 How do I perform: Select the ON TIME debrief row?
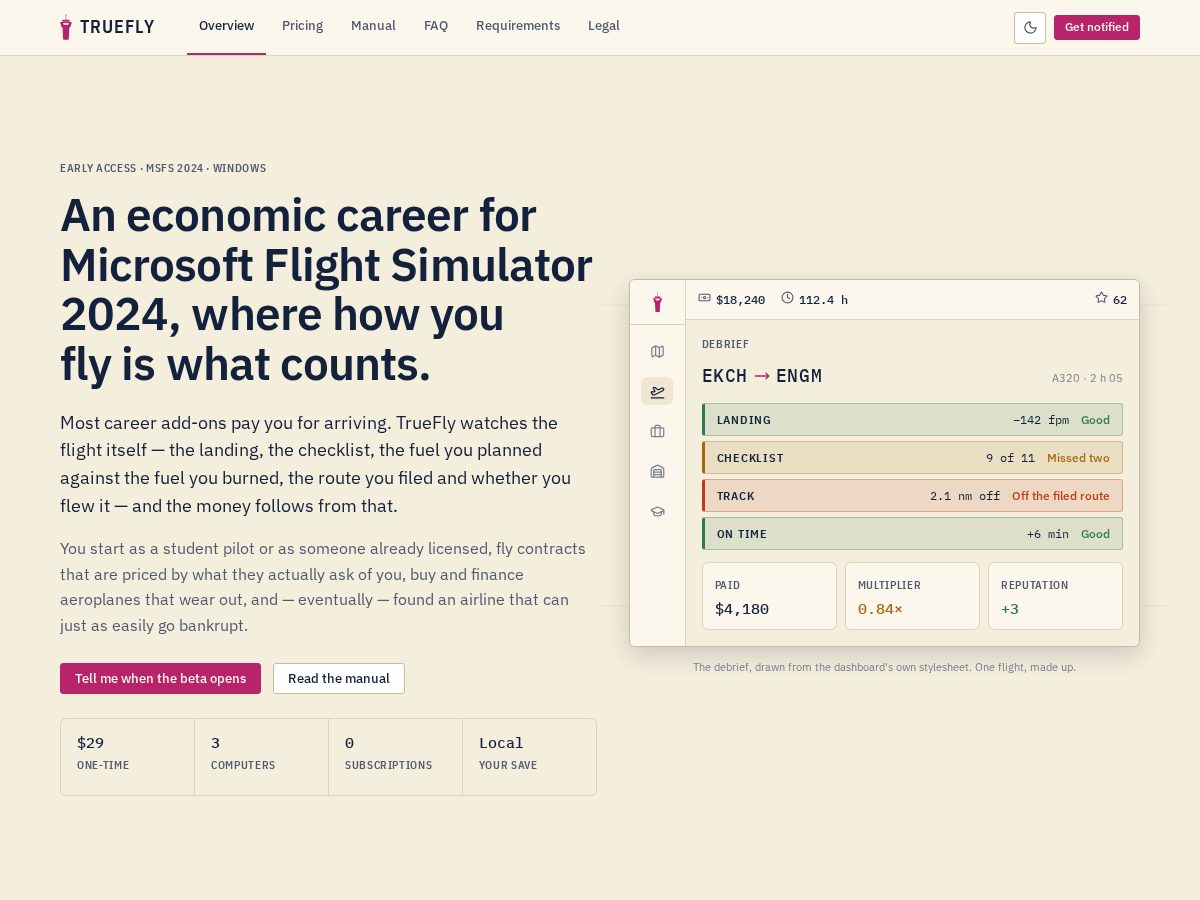pyautogui.click(x=912, y=533)
